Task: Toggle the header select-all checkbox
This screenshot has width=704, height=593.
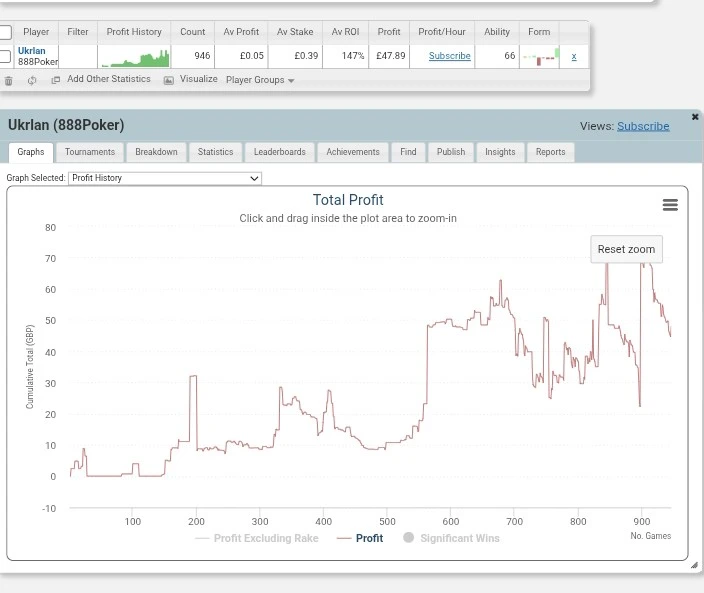Action: coord(5,32)
